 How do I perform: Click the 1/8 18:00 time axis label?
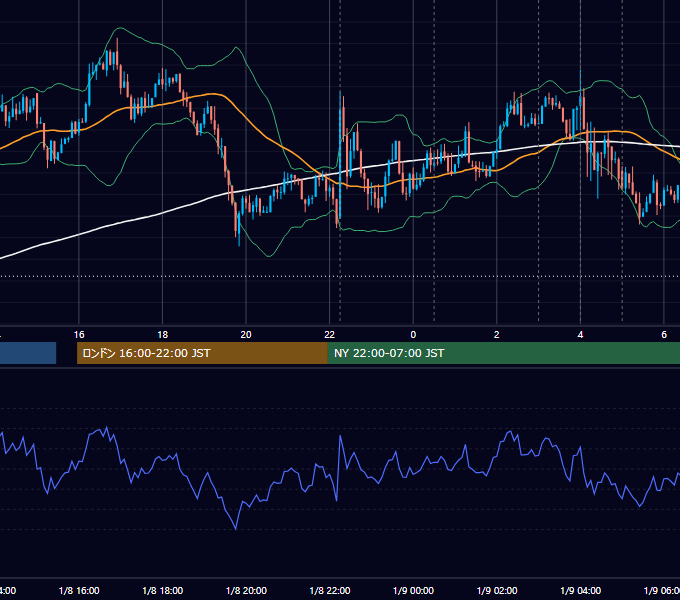click(163, 590)
